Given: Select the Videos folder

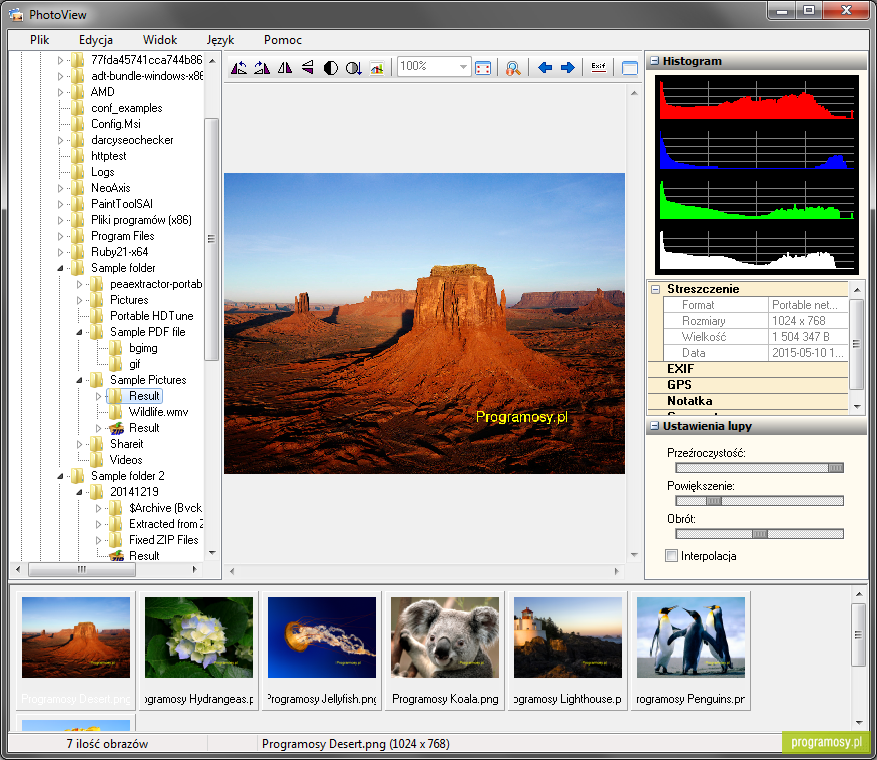Looking at the screenshot, I should click(x=126, y=460).
